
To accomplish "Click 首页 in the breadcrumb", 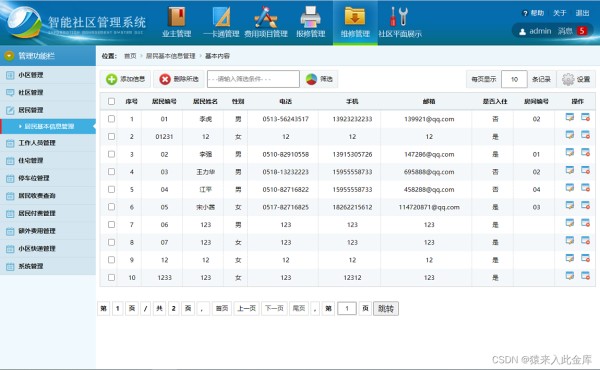I will tap(130, 56).
